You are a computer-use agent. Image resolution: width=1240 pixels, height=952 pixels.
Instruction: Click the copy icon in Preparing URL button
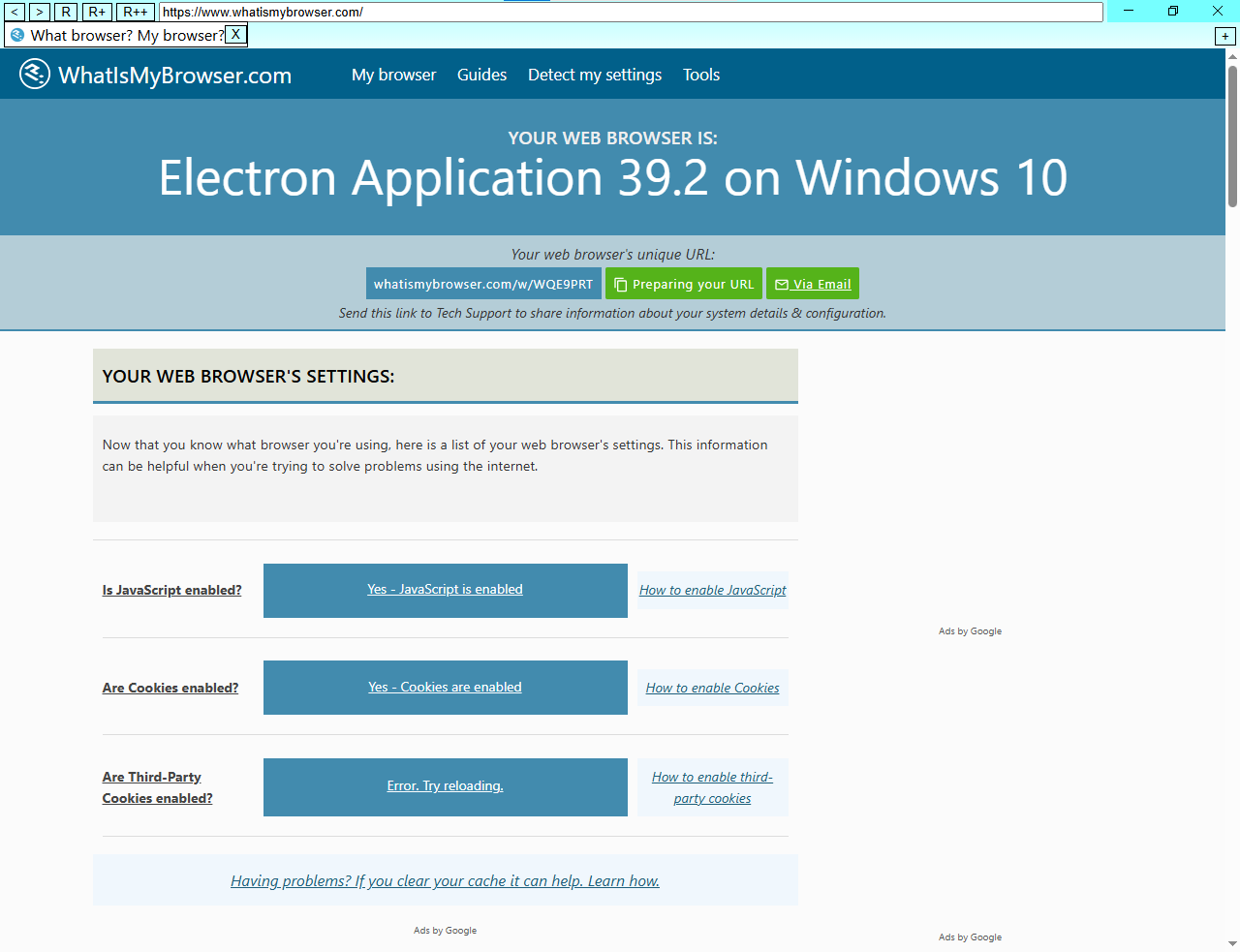click(621, 285)
